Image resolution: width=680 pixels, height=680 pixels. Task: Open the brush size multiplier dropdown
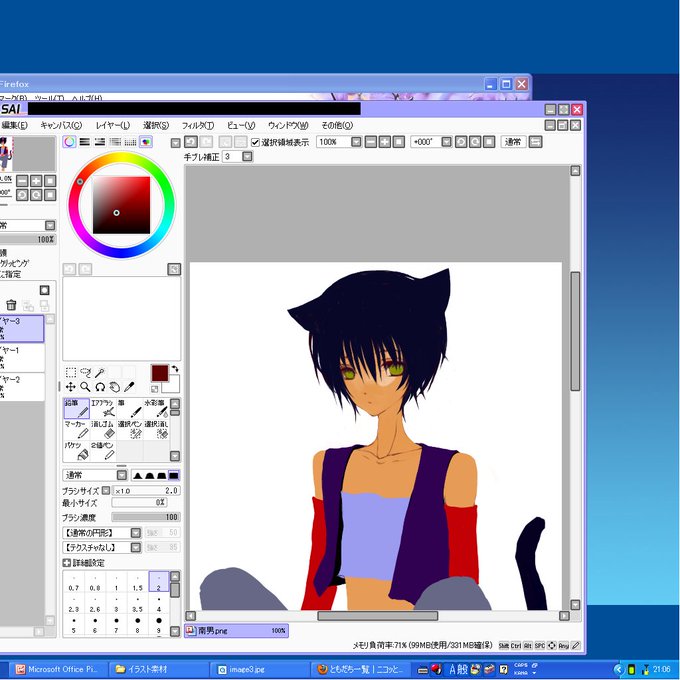(106, 490)
